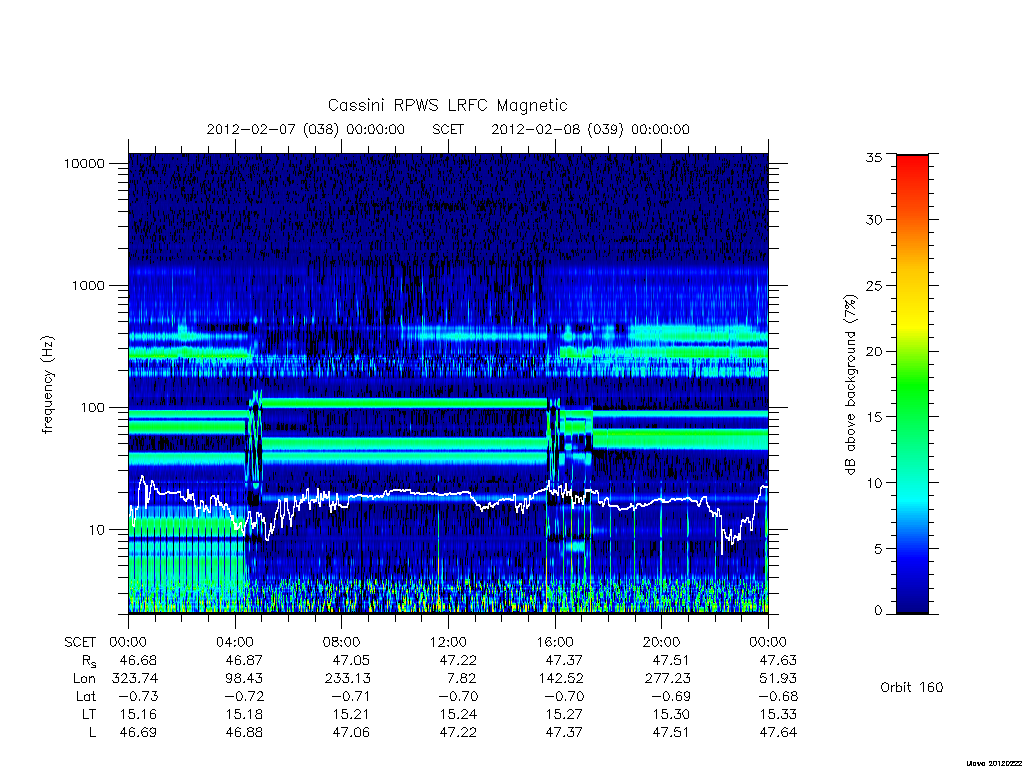Click the Rs value 47.63
1024x768 pixels.
778,661
